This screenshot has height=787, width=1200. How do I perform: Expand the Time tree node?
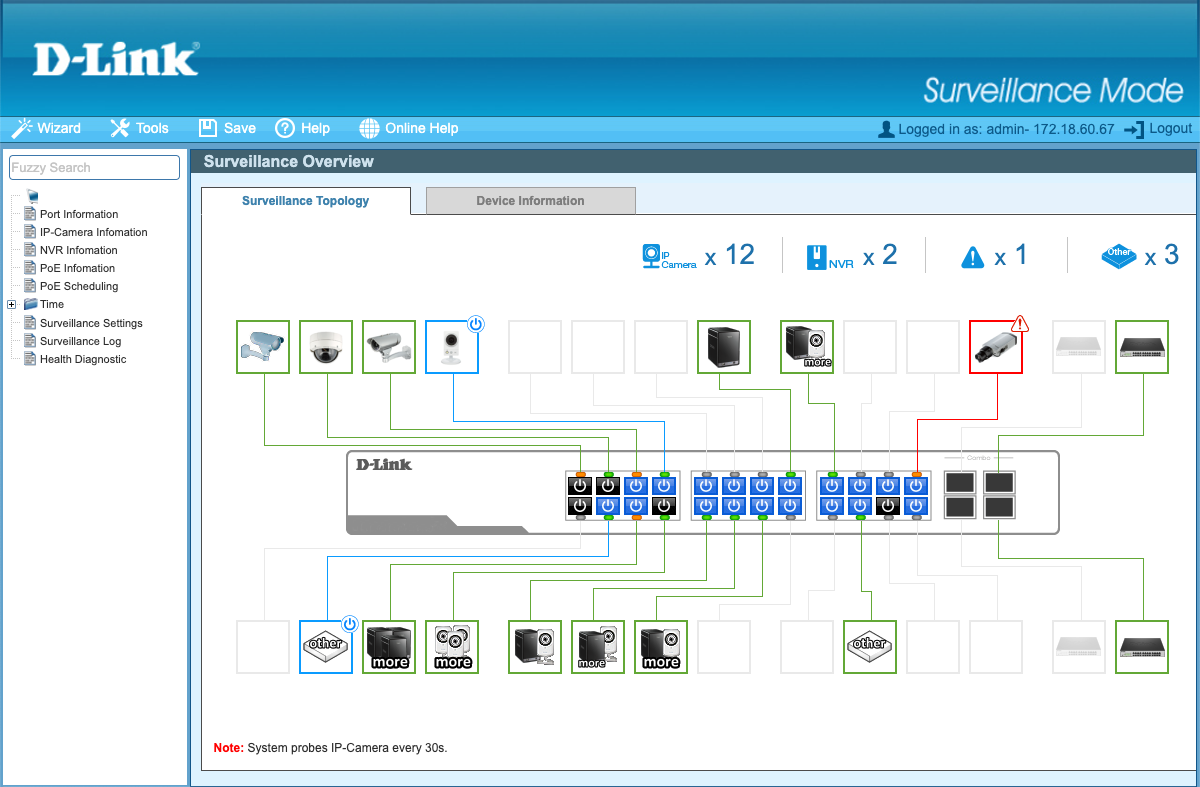pyautogui.click(x=12, y=304)
